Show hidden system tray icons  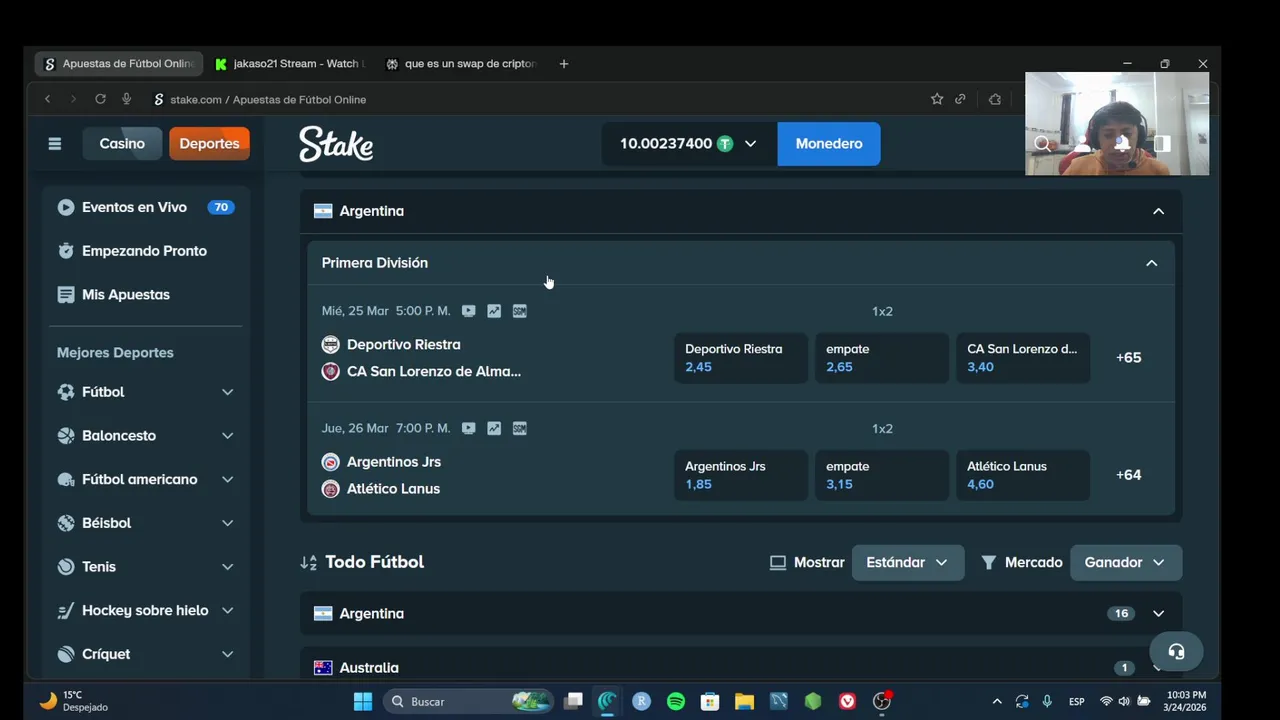pyautogui.click(x=996, y=701)
